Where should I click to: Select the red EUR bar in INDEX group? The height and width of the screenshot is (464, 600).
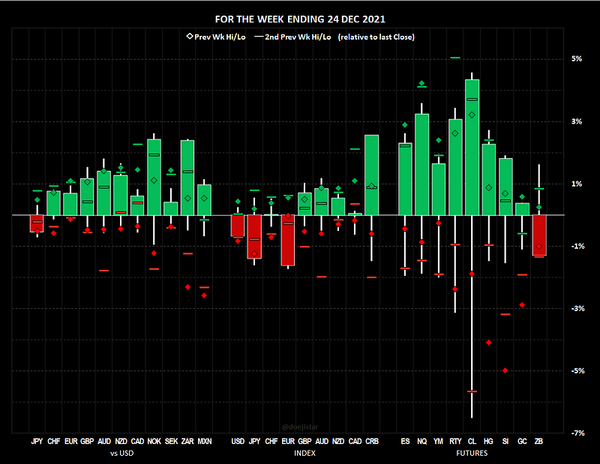[288, 240]
